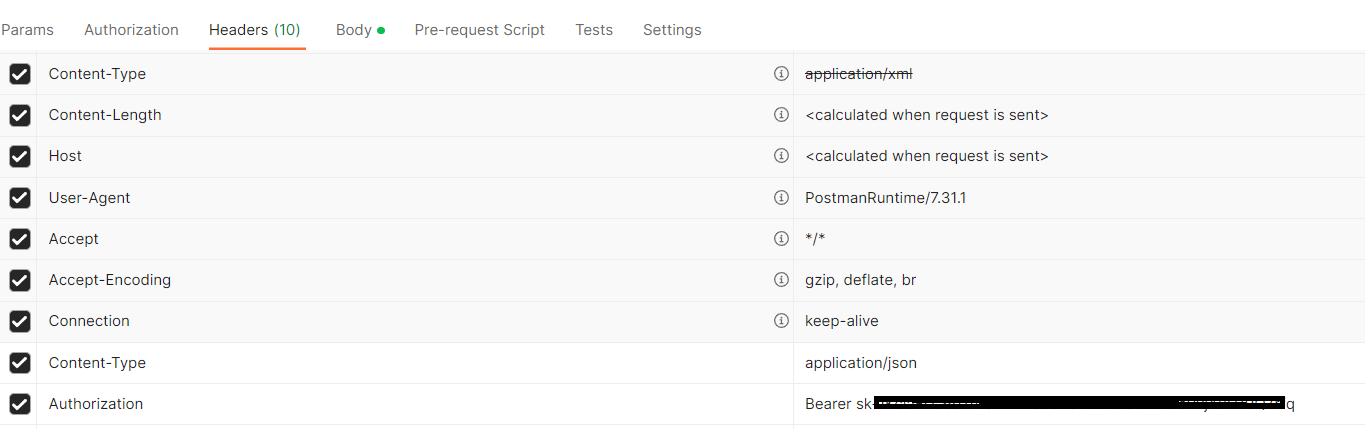Show info icon for Connection header
This screenshot has height=429, width=1365.
[782, 321]
